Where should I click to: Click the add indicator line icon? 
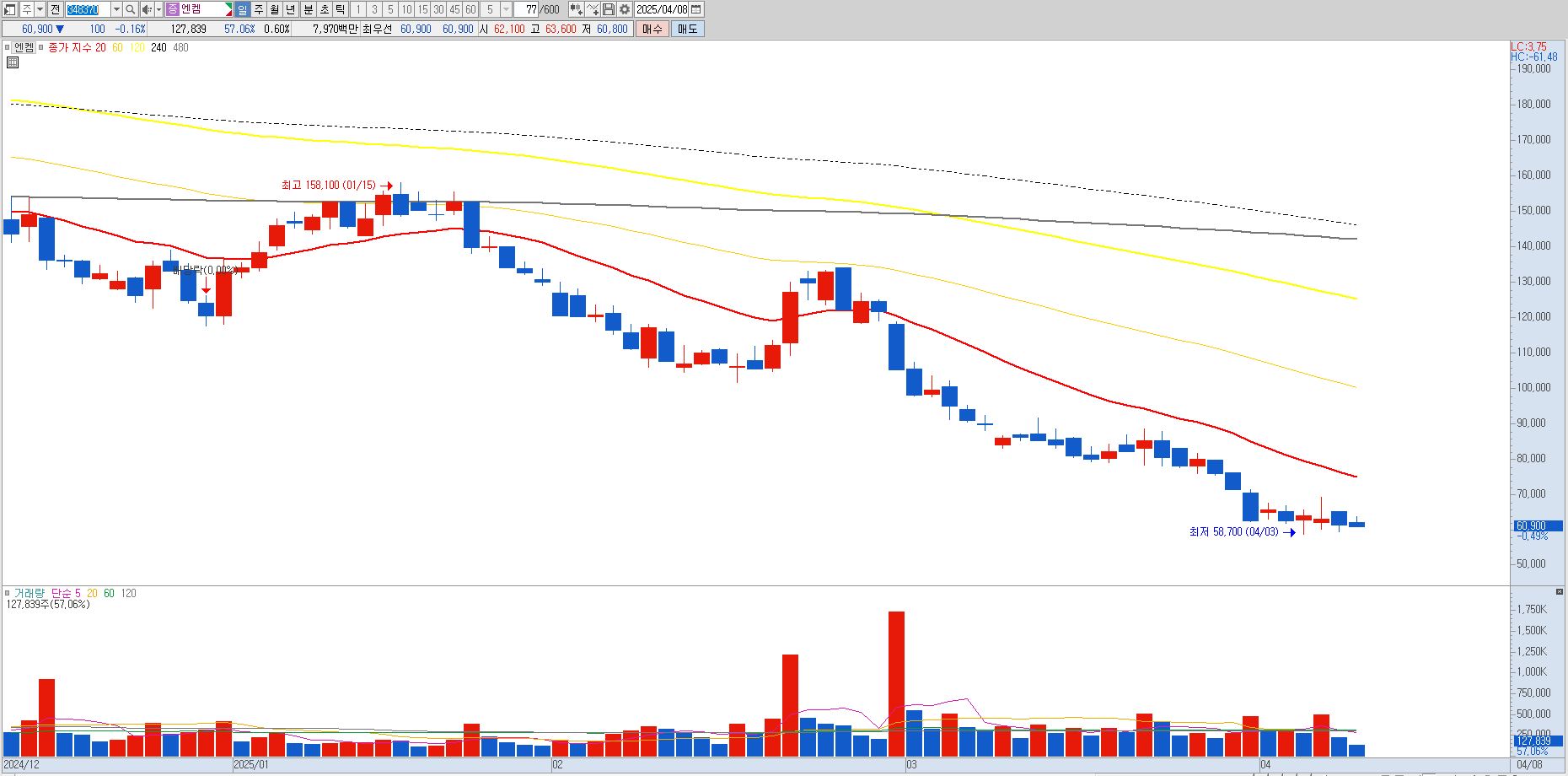coord(593,9)
